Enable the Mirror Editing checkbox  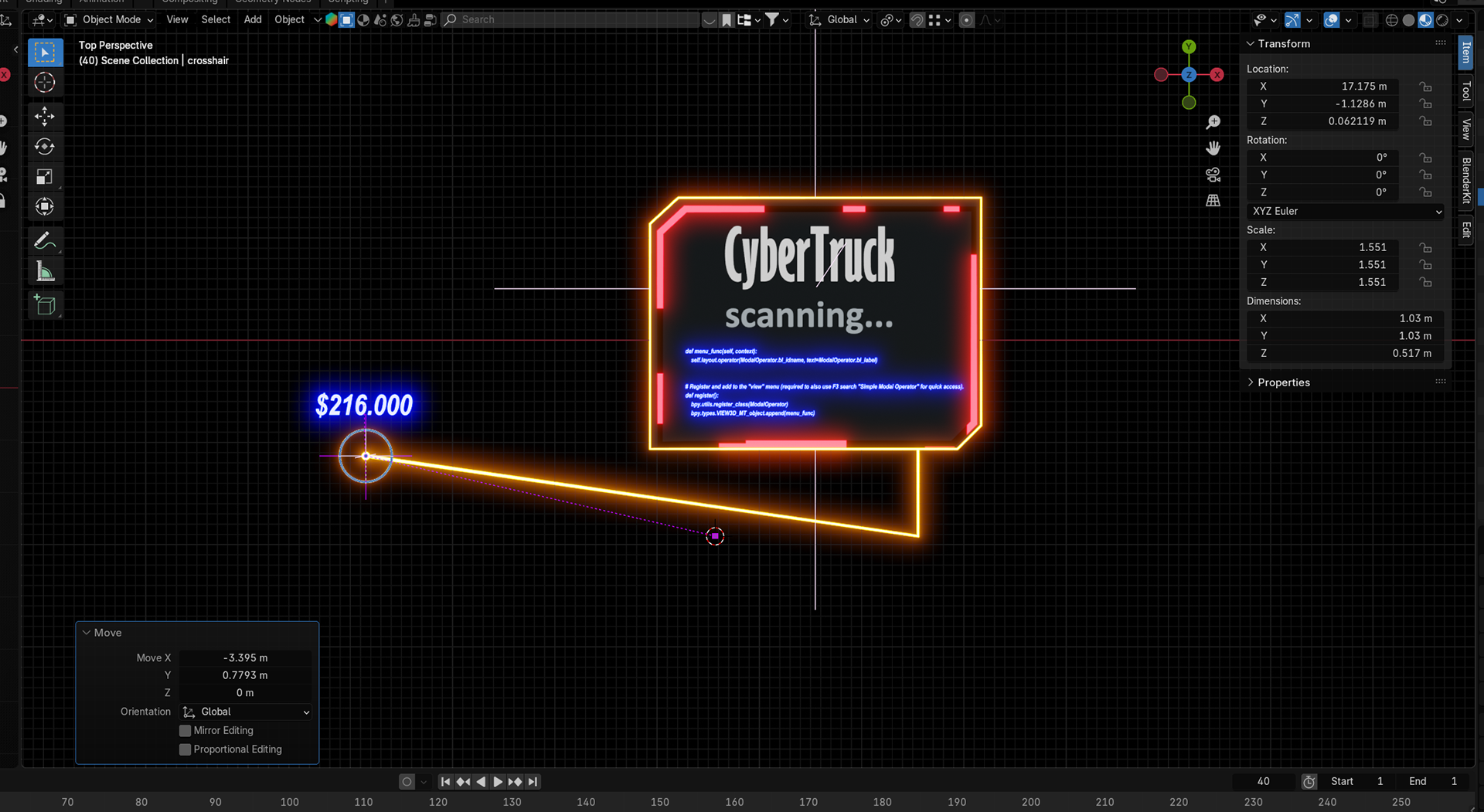[185, 731]
